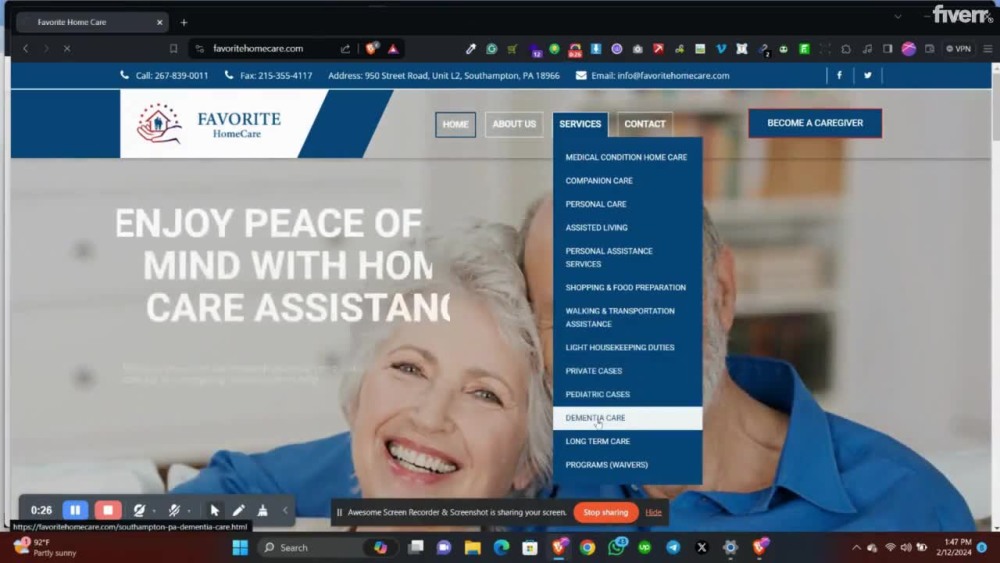Select Long Term Care entry
This screenshot has width=1000, height=563.
[x=598, y=441]
